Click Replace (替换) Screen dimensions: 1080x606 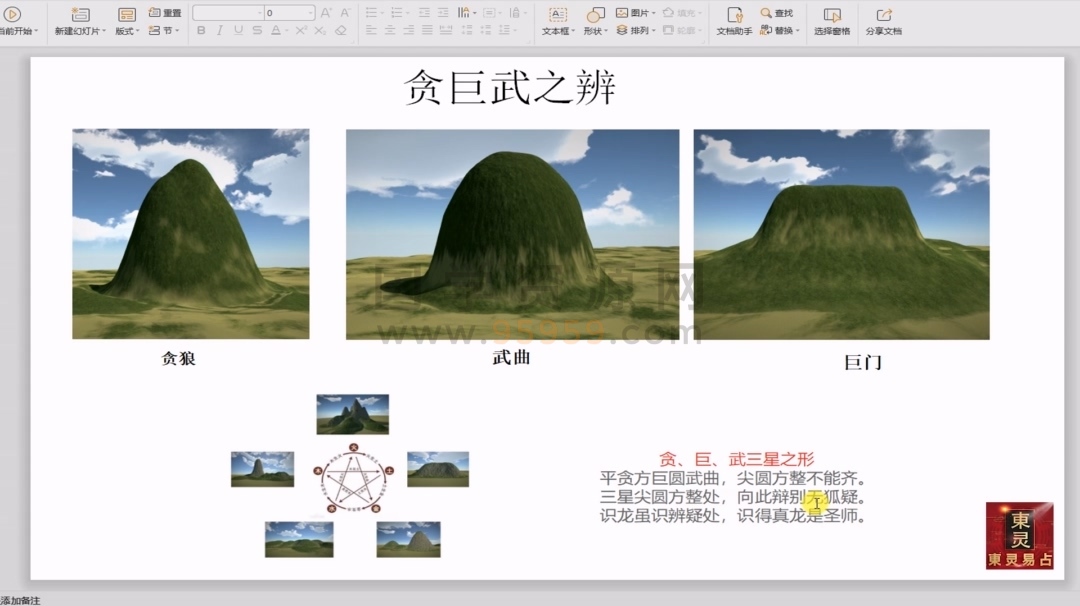pyautogui.click(x=776, y=30)
